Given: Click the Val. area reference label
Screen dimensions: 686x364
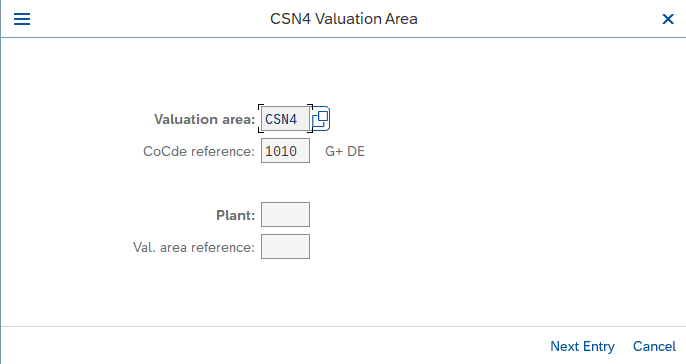Looking at the screenshot, I should click(194, 247).
